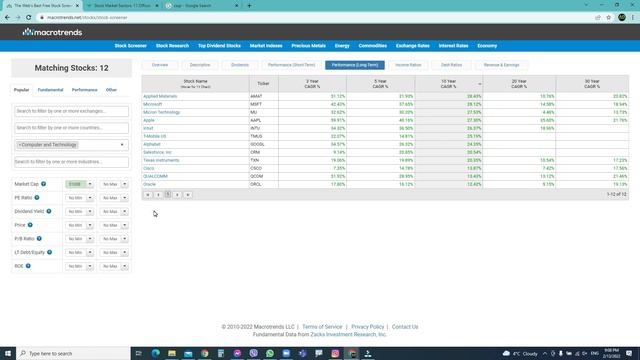Click the ROE help icon
The image size is (640, 360).
click(28, 266)
